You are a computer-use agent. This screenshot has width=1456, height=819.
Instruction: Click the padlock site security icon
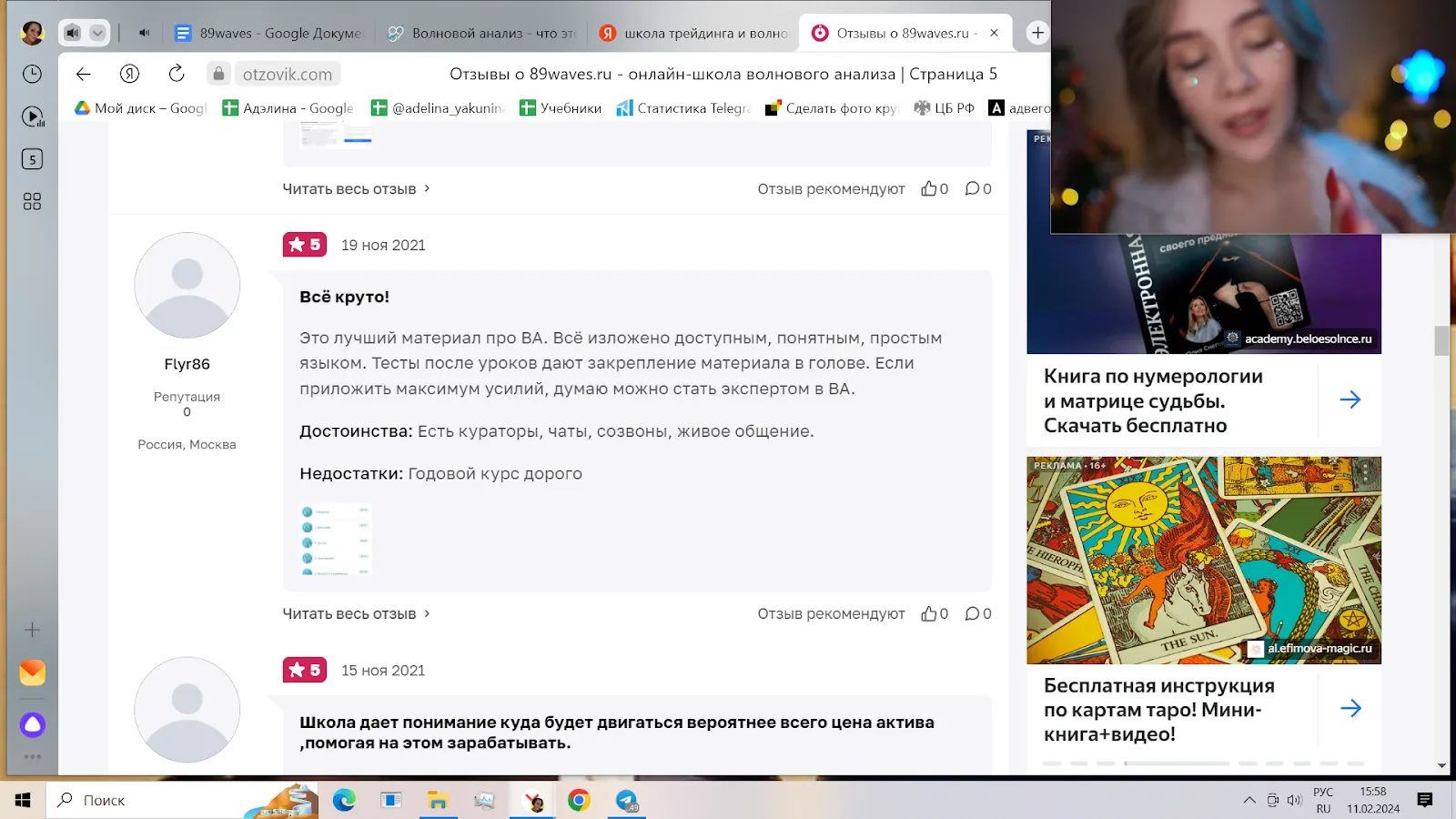(218, 74)
